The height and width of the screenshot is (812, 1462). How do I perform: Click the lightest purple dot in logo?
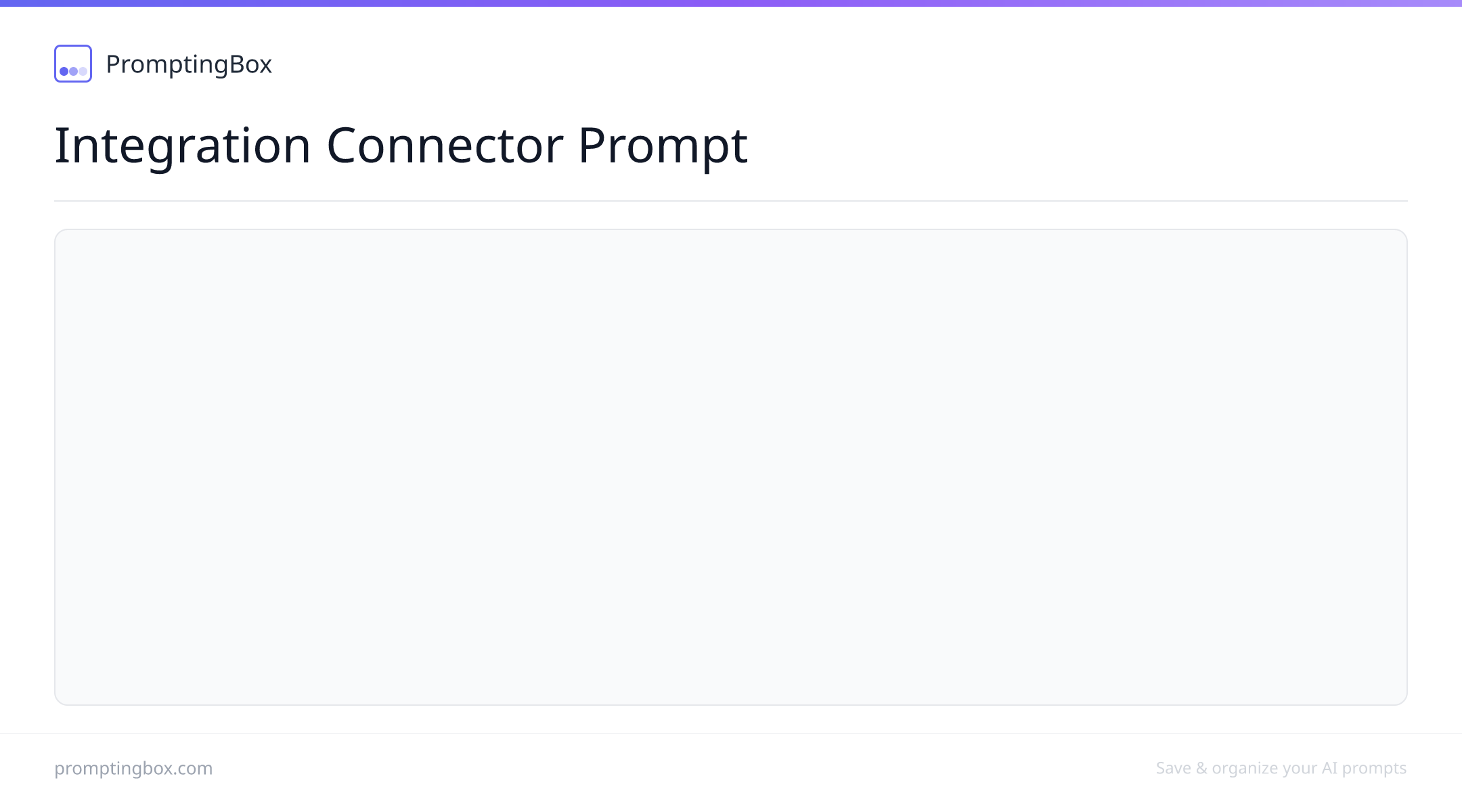[x=83, y=71]
